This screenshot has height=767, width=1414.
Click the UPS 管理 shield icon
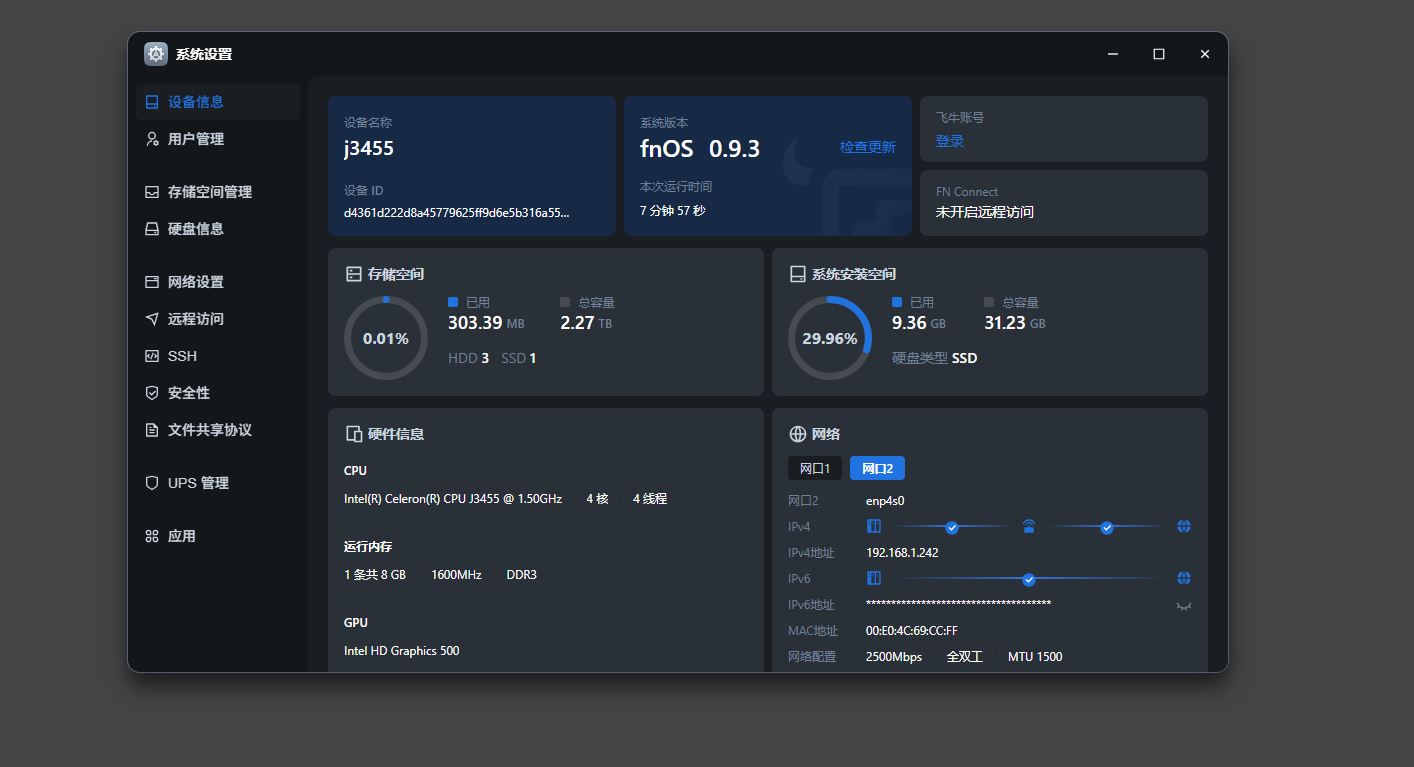pos(152,483)
